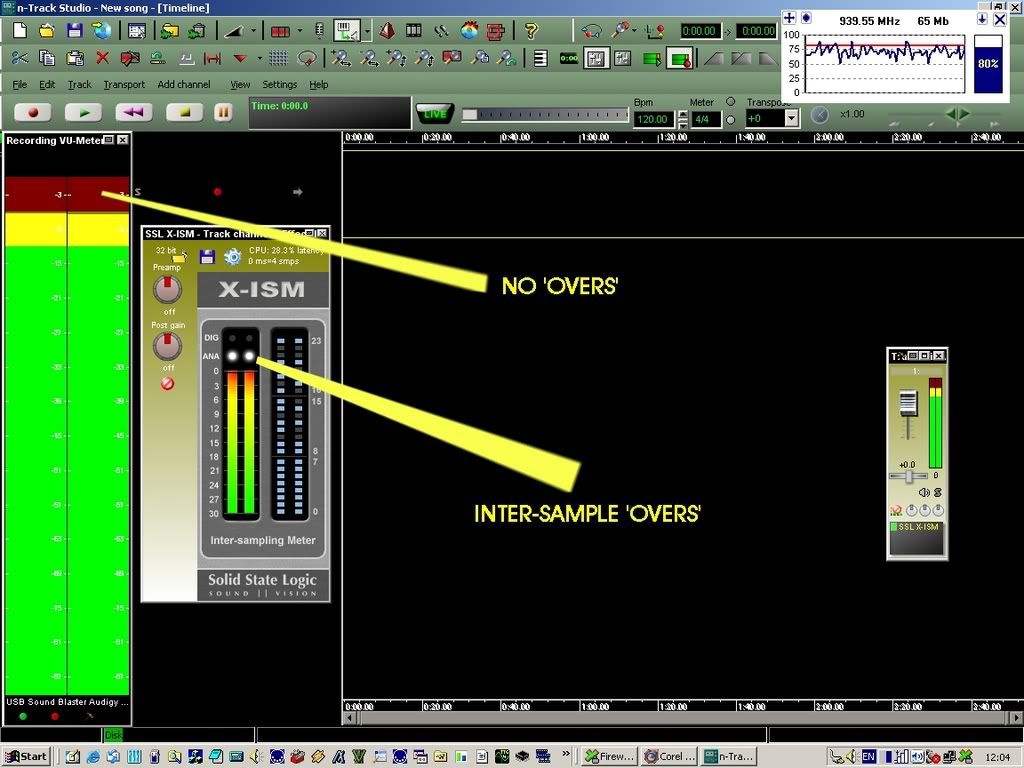Screen dimensions: 1024x768
Task: Toggle the mixer view button
Action: click(595, 59)
